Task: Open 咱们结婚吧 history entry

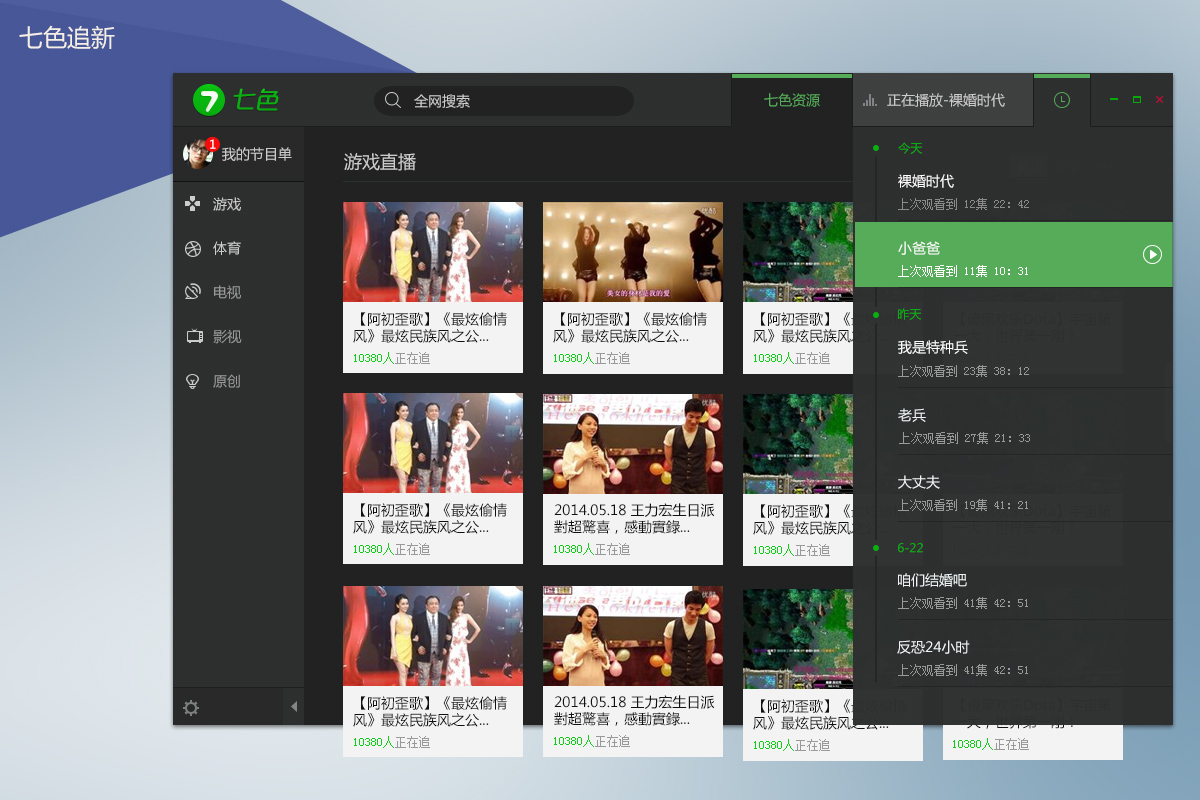Action: pyautogui.click(x=1013, y=590)
